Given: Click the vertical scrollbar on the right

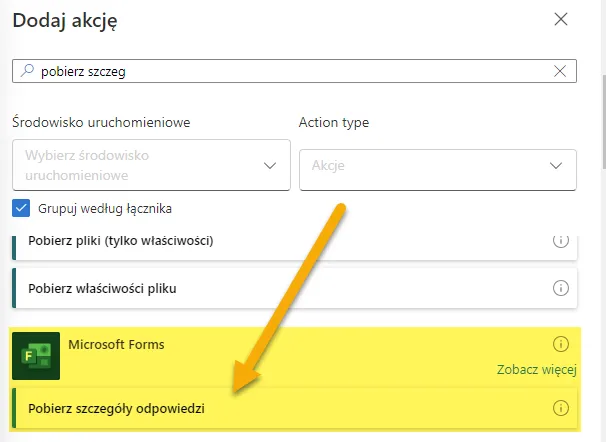Looking at the screenshot, I should [601, 120].
